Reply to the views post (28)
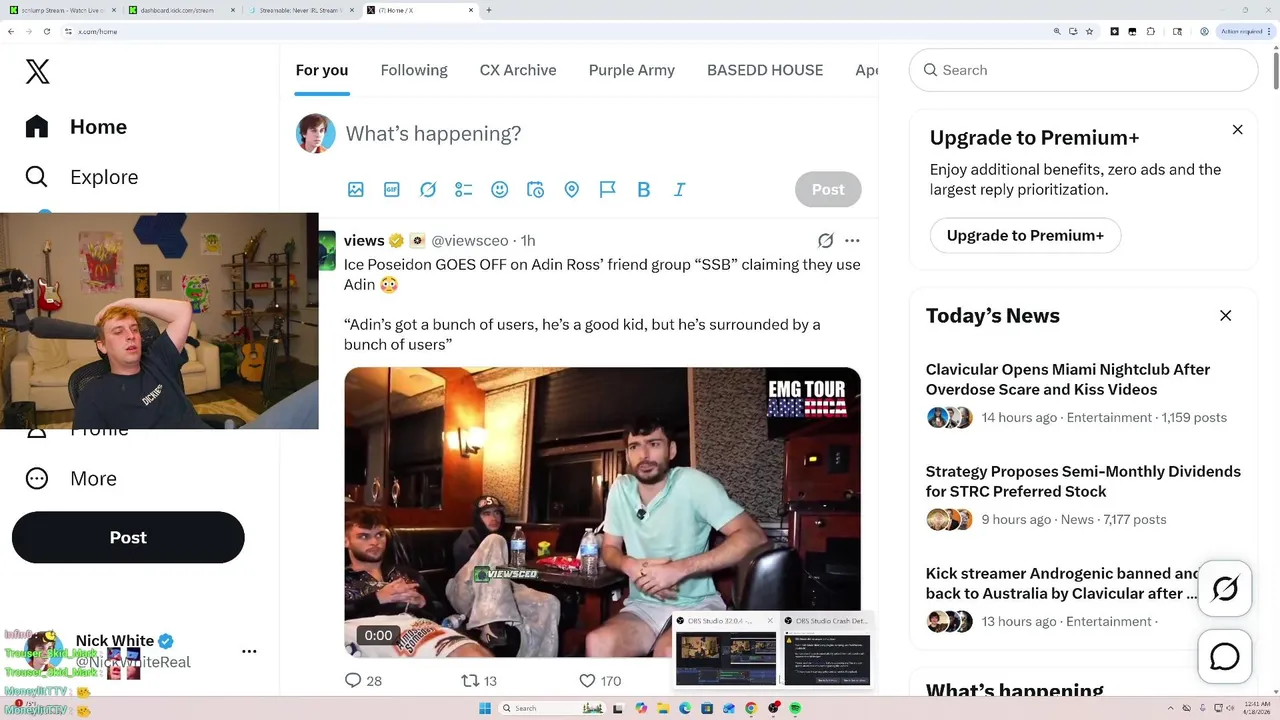This screenshot has width=1280, height=720. tap(363, 681)
